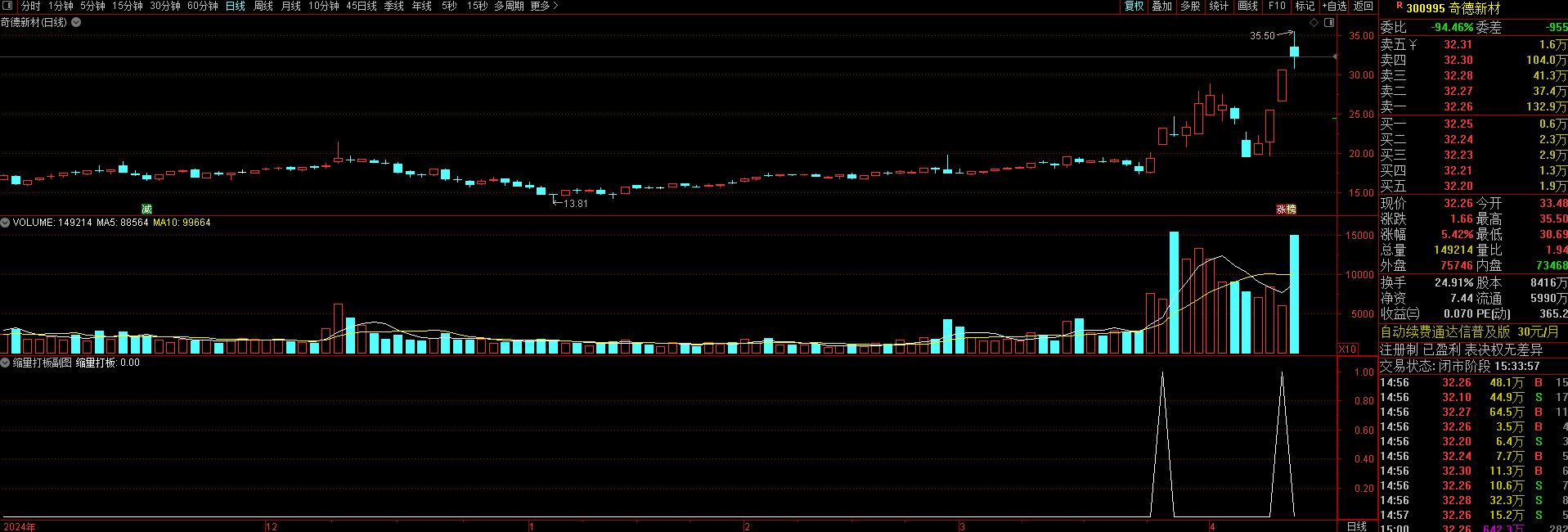The height and width of the screenshot is (532, 1568).
Task: Click the diamond icon in chart corner
Action: coord(1314,22)
